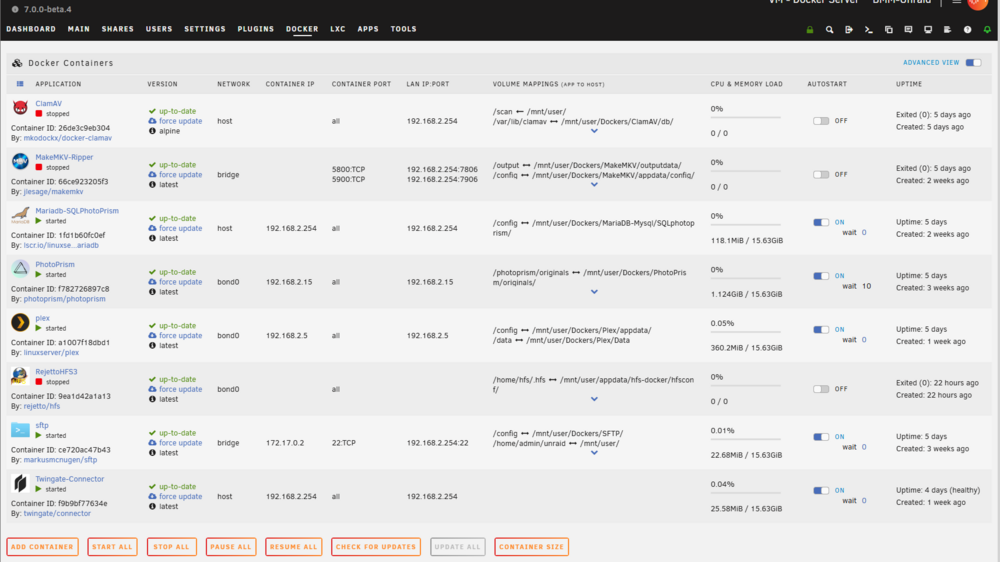Switch to the LXC tab

coord(338,29)
